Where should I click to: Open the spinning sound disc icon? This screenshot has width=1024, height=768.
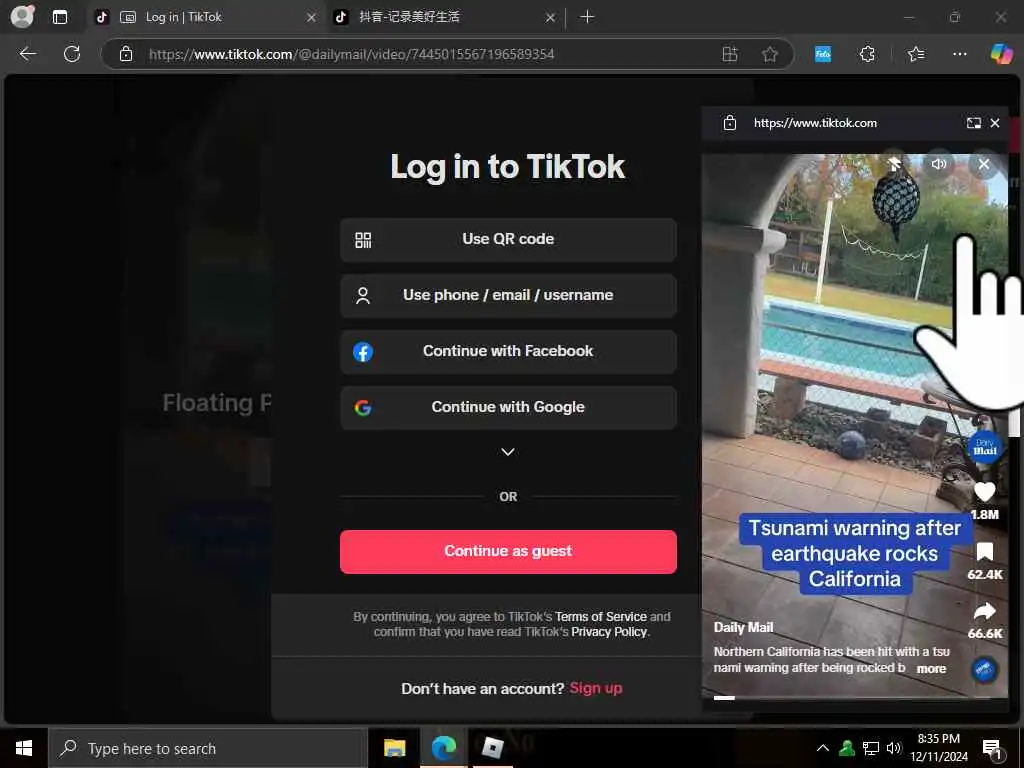984,670
